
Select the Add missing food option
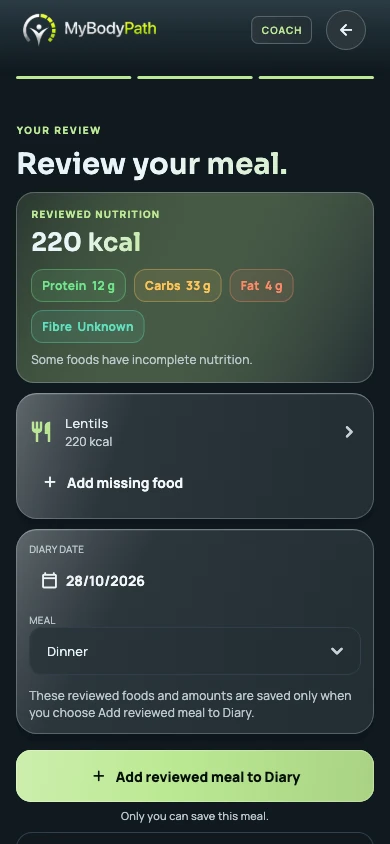click(x=114, y=483)
